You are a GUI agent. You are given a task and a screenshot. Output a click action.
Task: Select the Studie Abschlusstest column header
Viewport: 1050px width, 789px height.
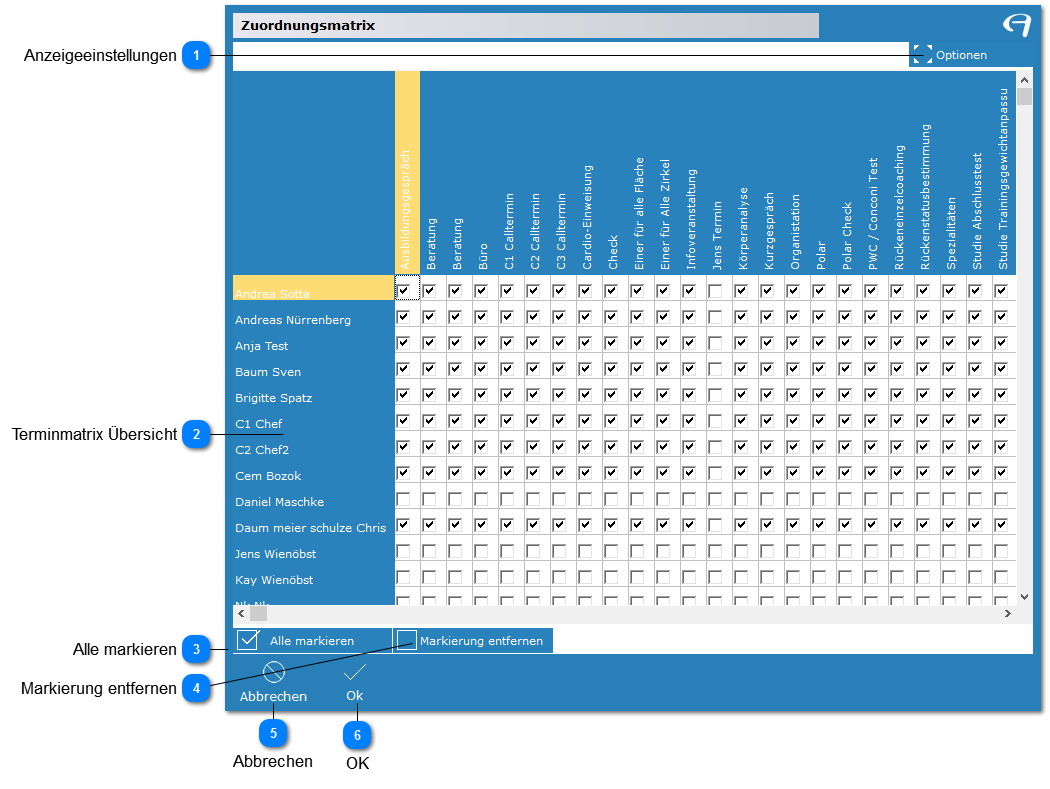coord(978,173)
